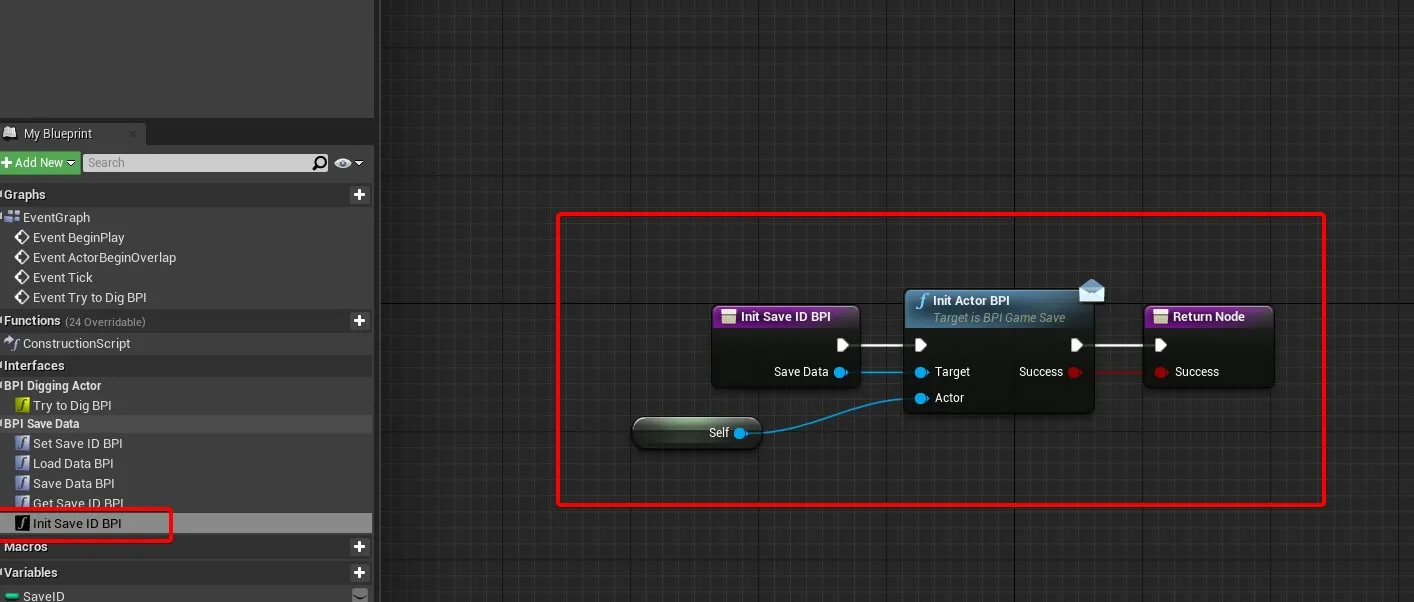Click the Save Data output pin
The width and height of the screenshot is (1414, 602).
(x=840, y=372)
